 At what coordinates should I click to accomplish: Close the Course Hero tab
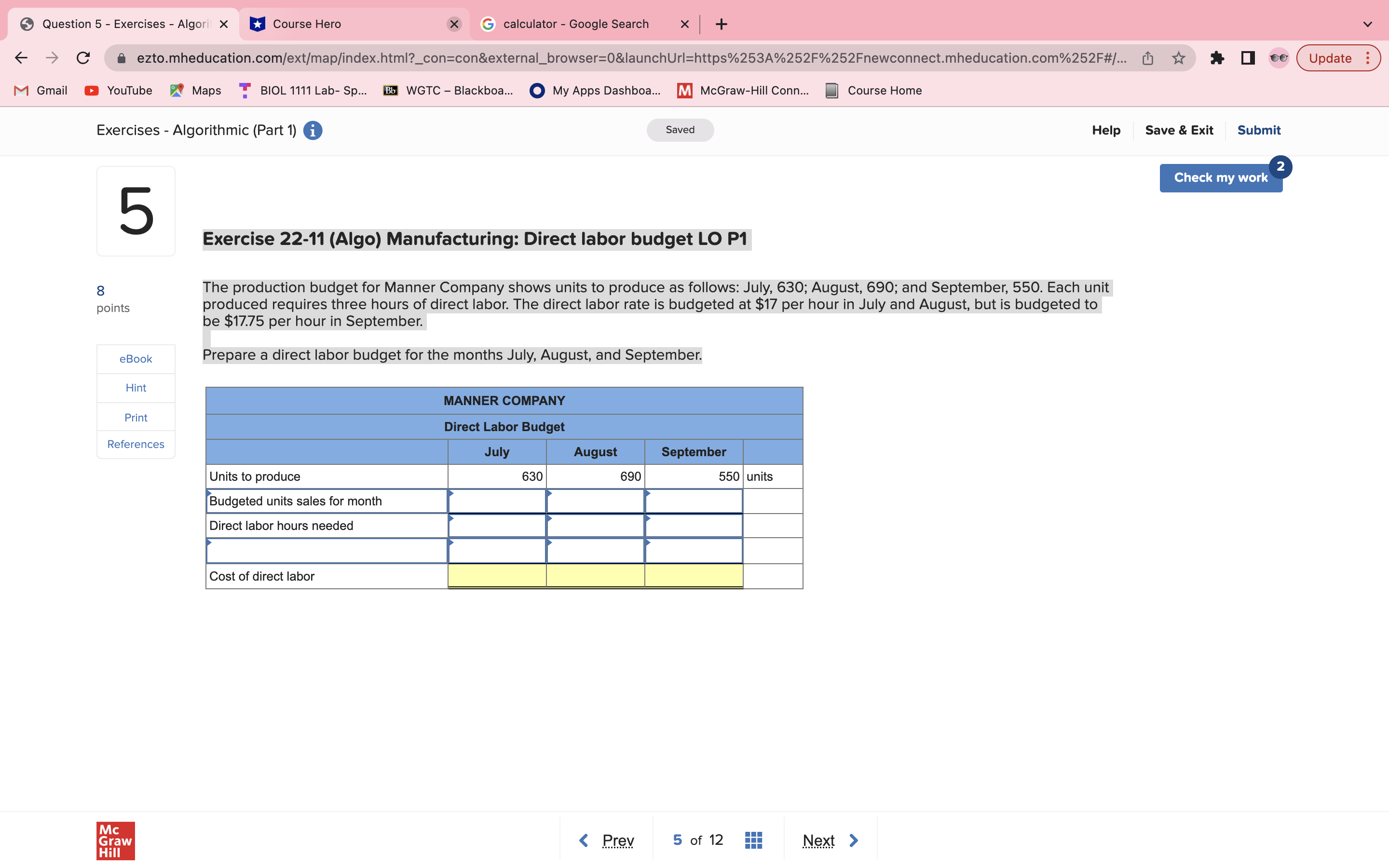point(454,24)
